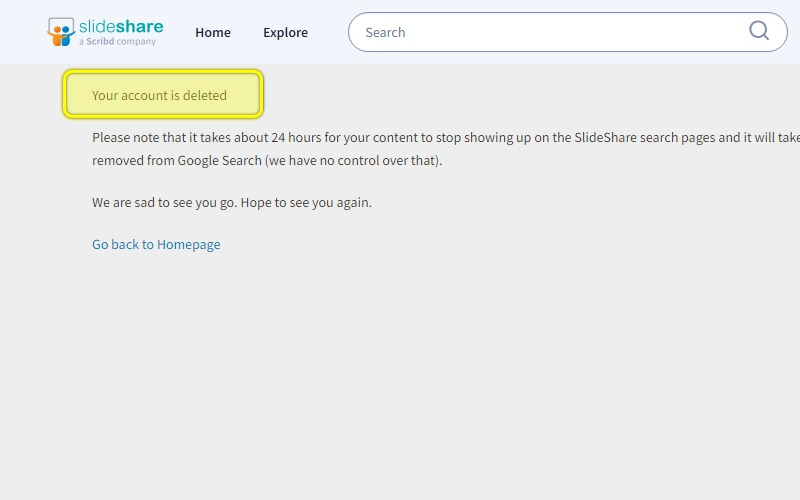
Task: Open the Home menu item
Action: tap(213, 32)
